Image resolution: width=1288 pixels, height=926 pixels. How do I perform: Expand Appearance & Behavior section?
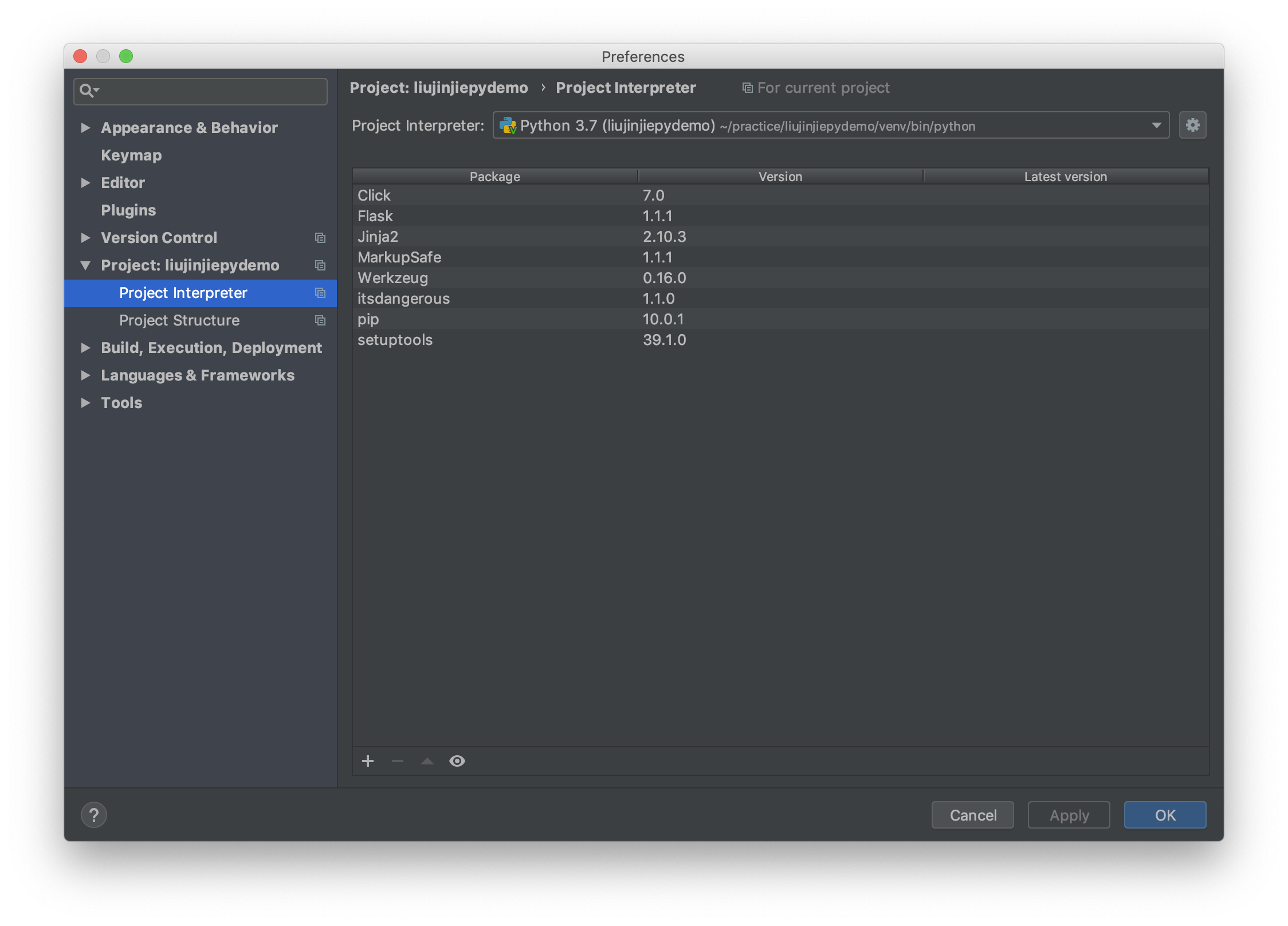[85, 127]
